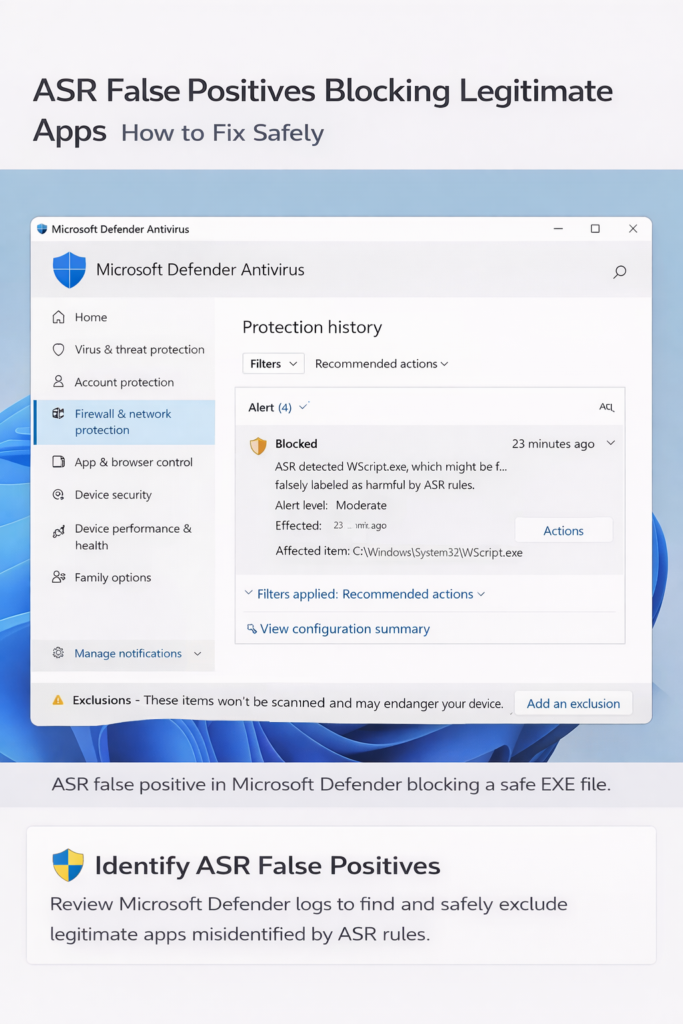
Task: Click the search magnifier icon
Action: pyautogui.click(x=620, y=272)
